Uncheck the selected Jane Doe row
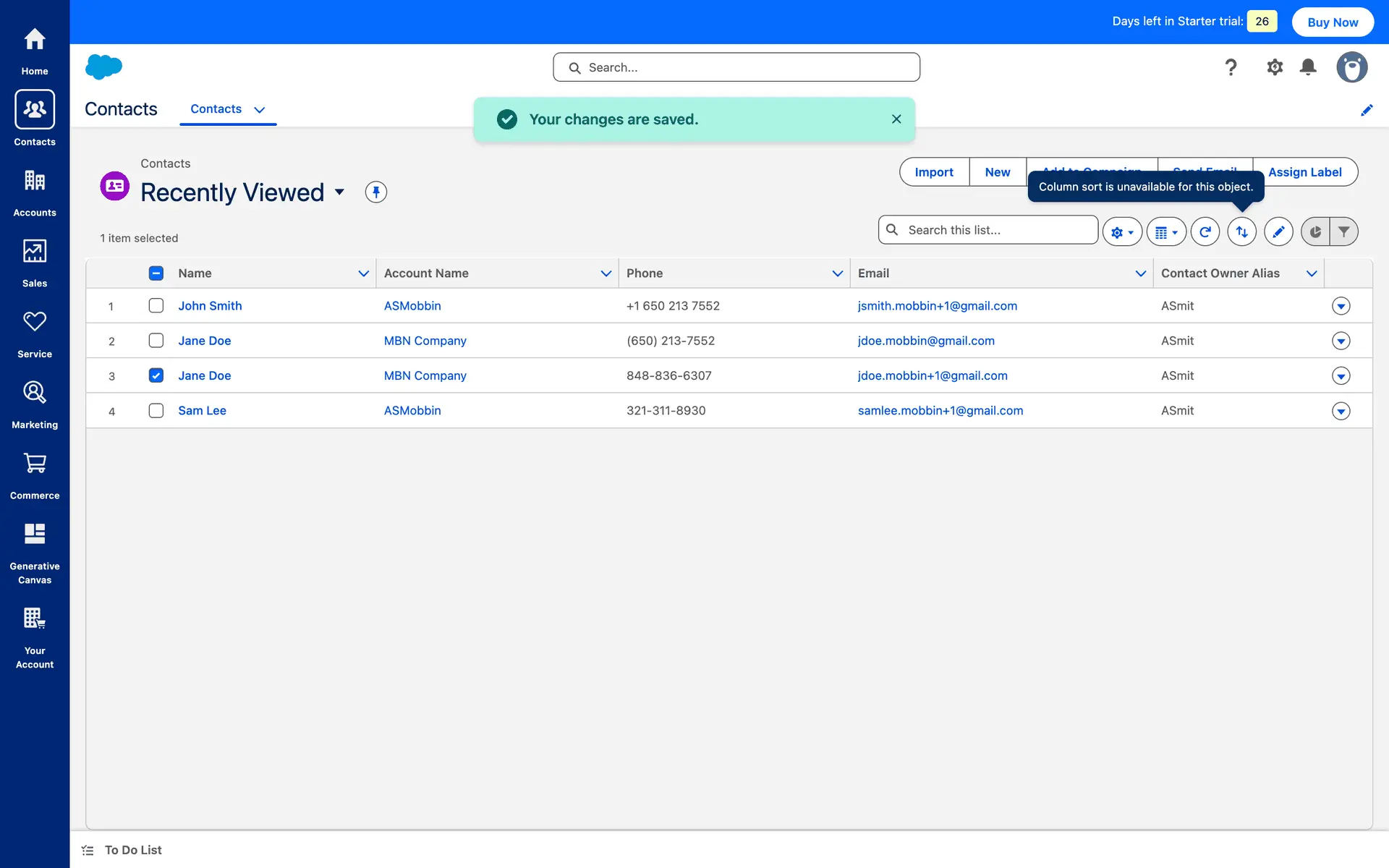Viewport: 1389px width, 868px height. [156, 375]
